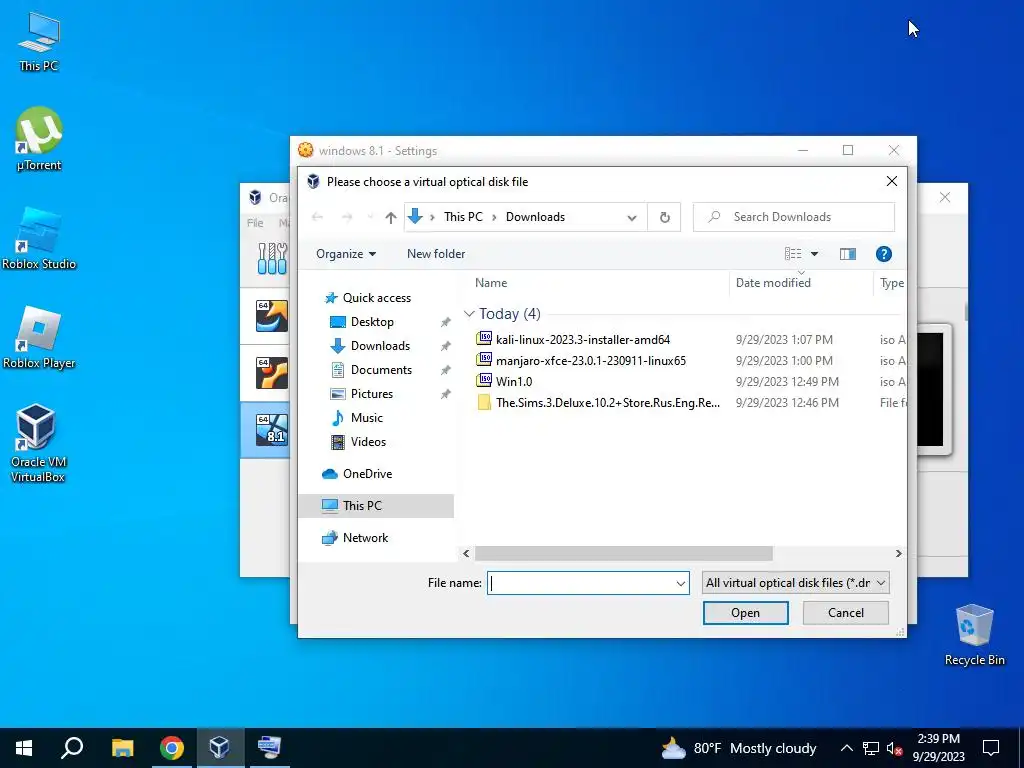Screen dimensions: 1024x768
Task: Go up one folder level
Action: click(391, 217)
